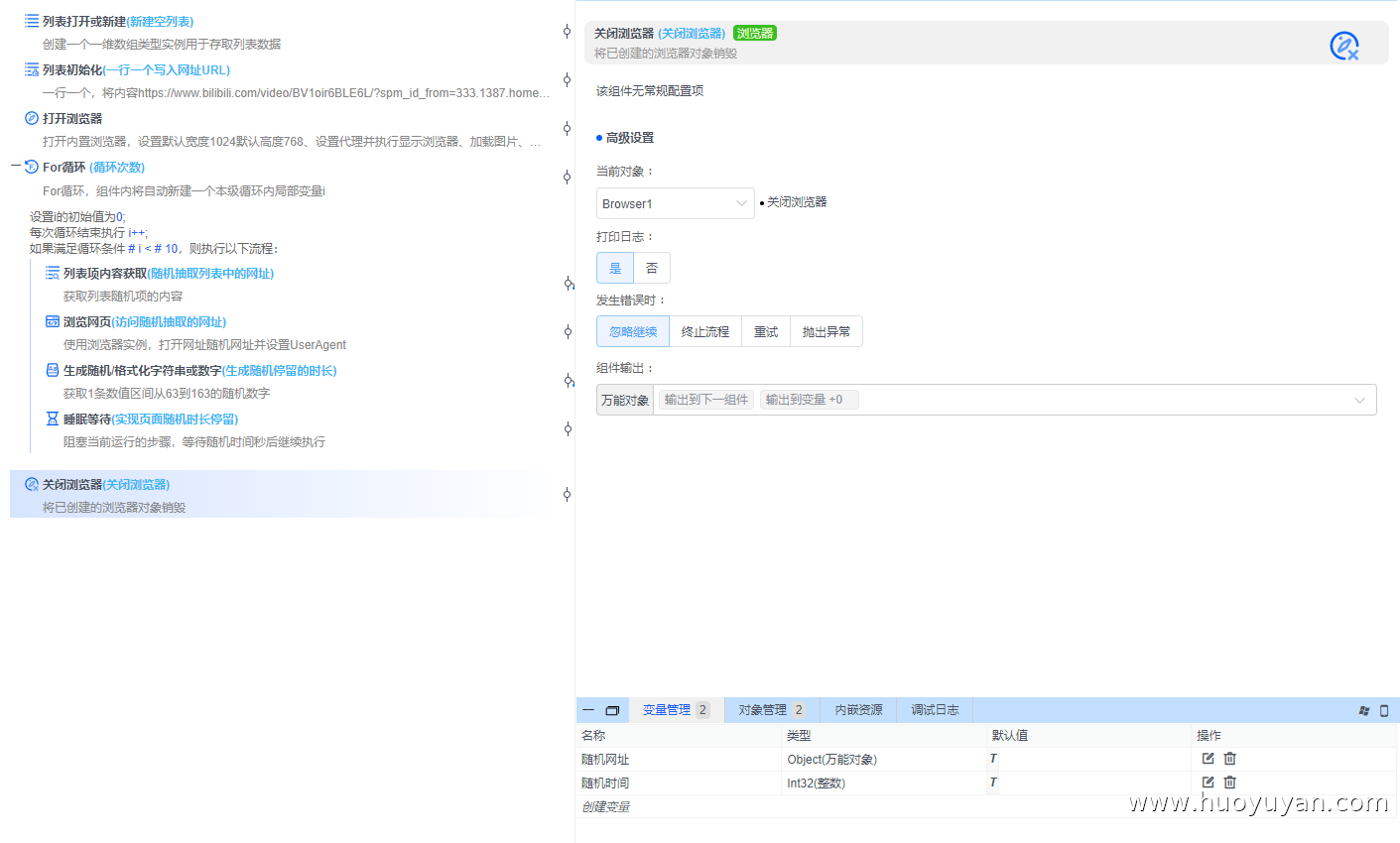Click the 关闭浏览器 step icon in flow list
Image resolution: width=1400 pixels, height=843 pixels.
32,484
